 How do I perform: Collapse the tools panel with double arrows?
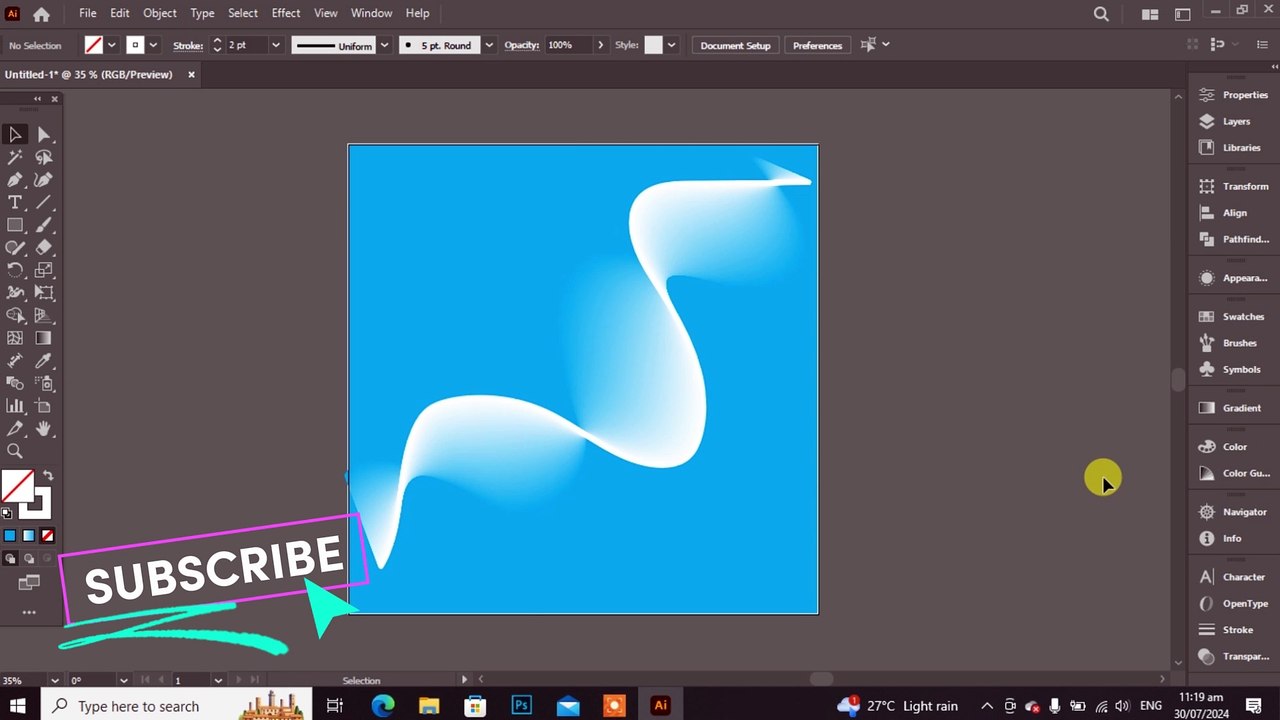[37, 99]
